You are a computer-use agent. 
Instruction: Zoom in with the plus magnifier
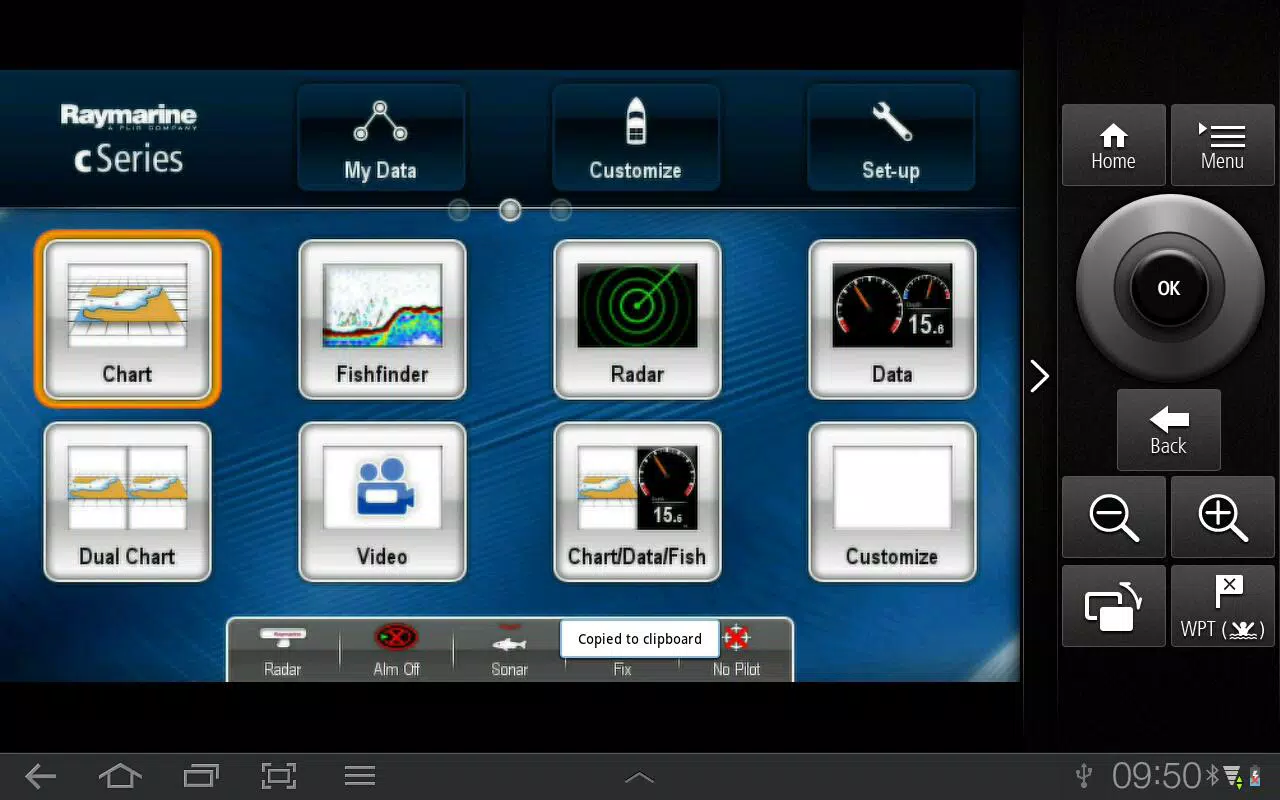click(1222, 517)
